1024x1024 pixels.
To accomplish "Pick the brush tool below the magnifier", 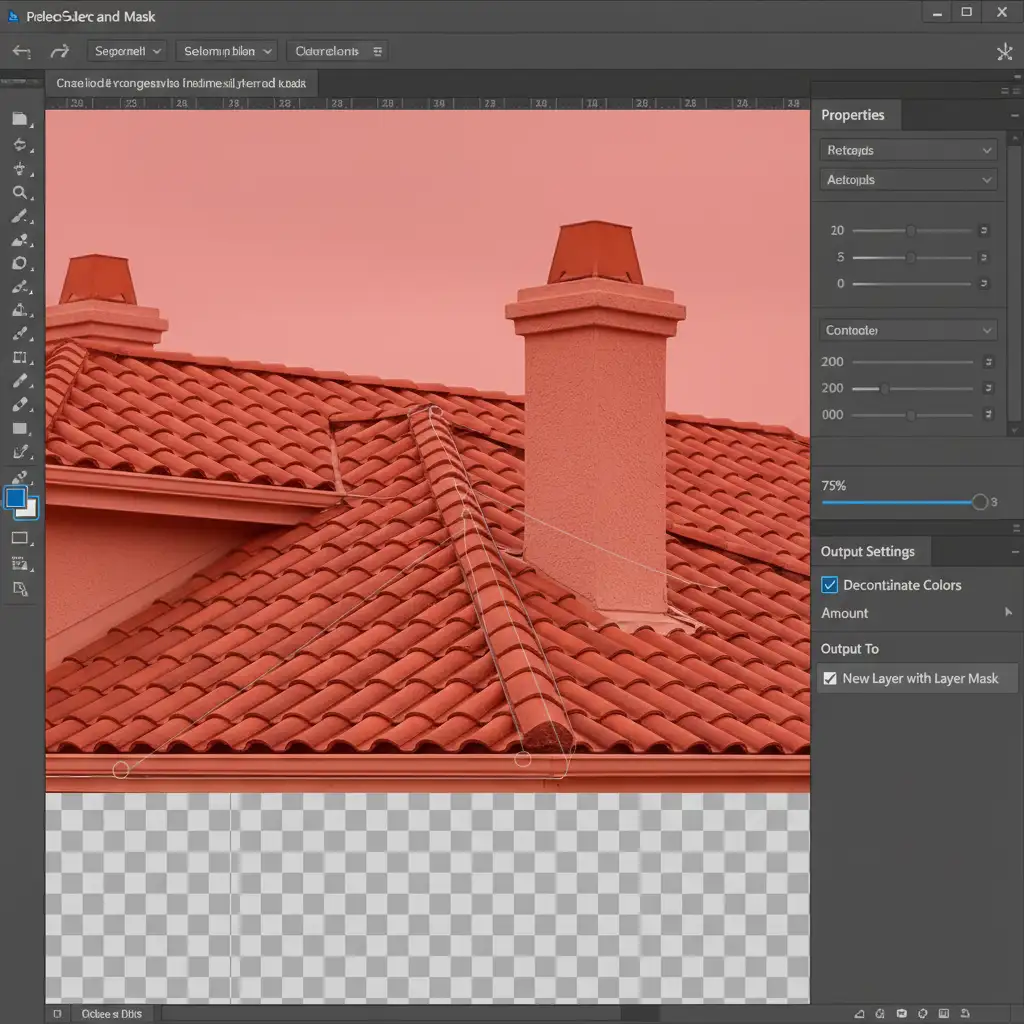I will (20, 216).
